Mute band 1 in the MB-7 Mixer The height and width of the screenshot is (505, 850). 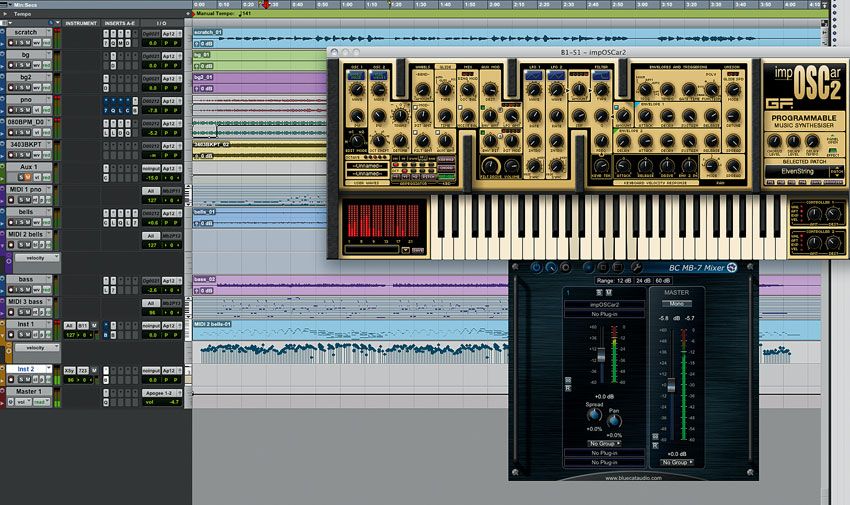pyautogui.click(x=609, y=293)
